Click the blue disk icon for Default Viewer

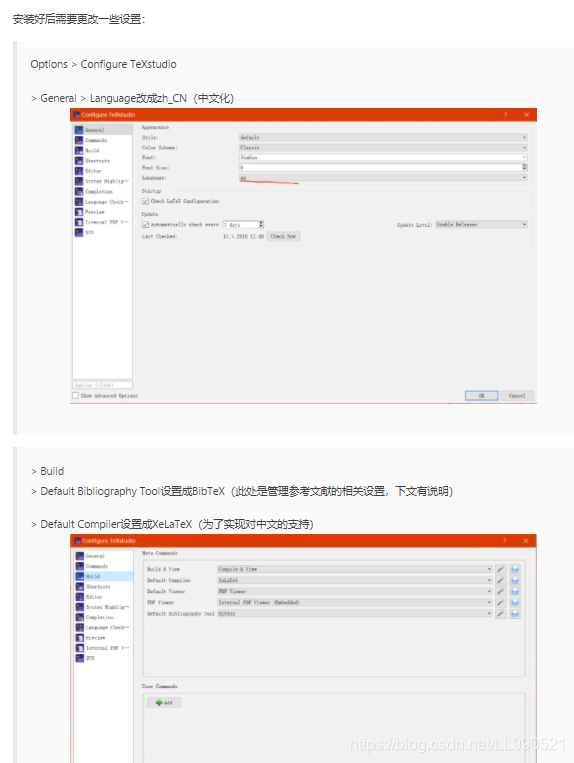click(515, 591)
